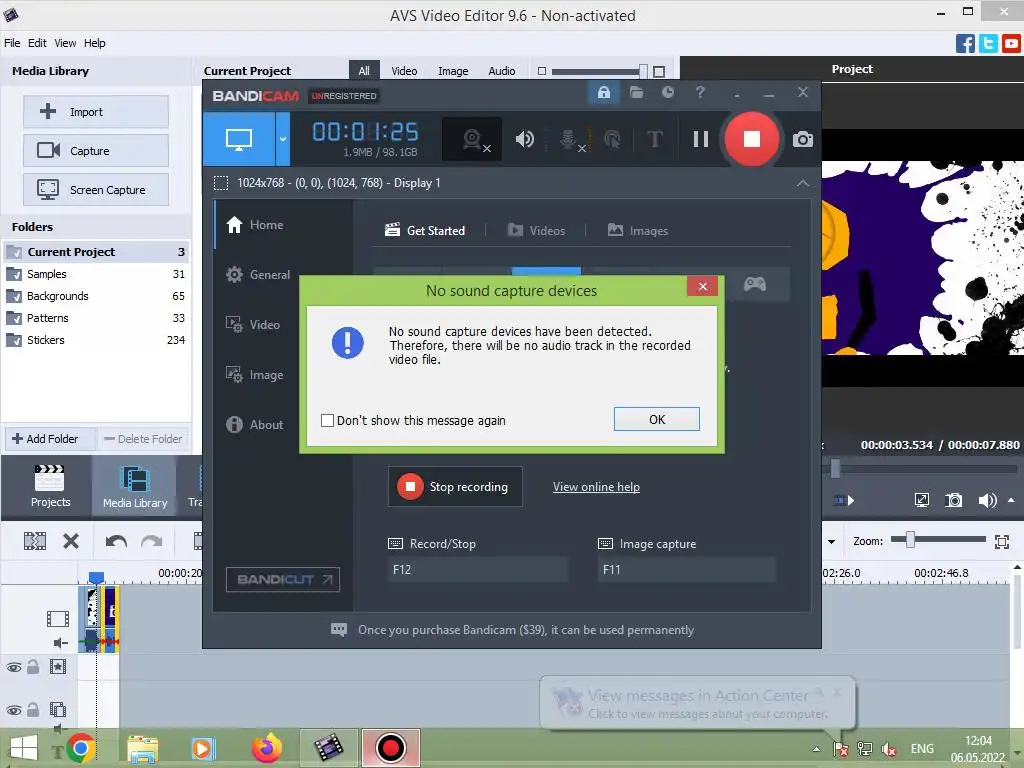Toggle Bandicam mouse click effect icon
The width and height of the screenshot is (1024, 768).
click(x=612, y=139)
